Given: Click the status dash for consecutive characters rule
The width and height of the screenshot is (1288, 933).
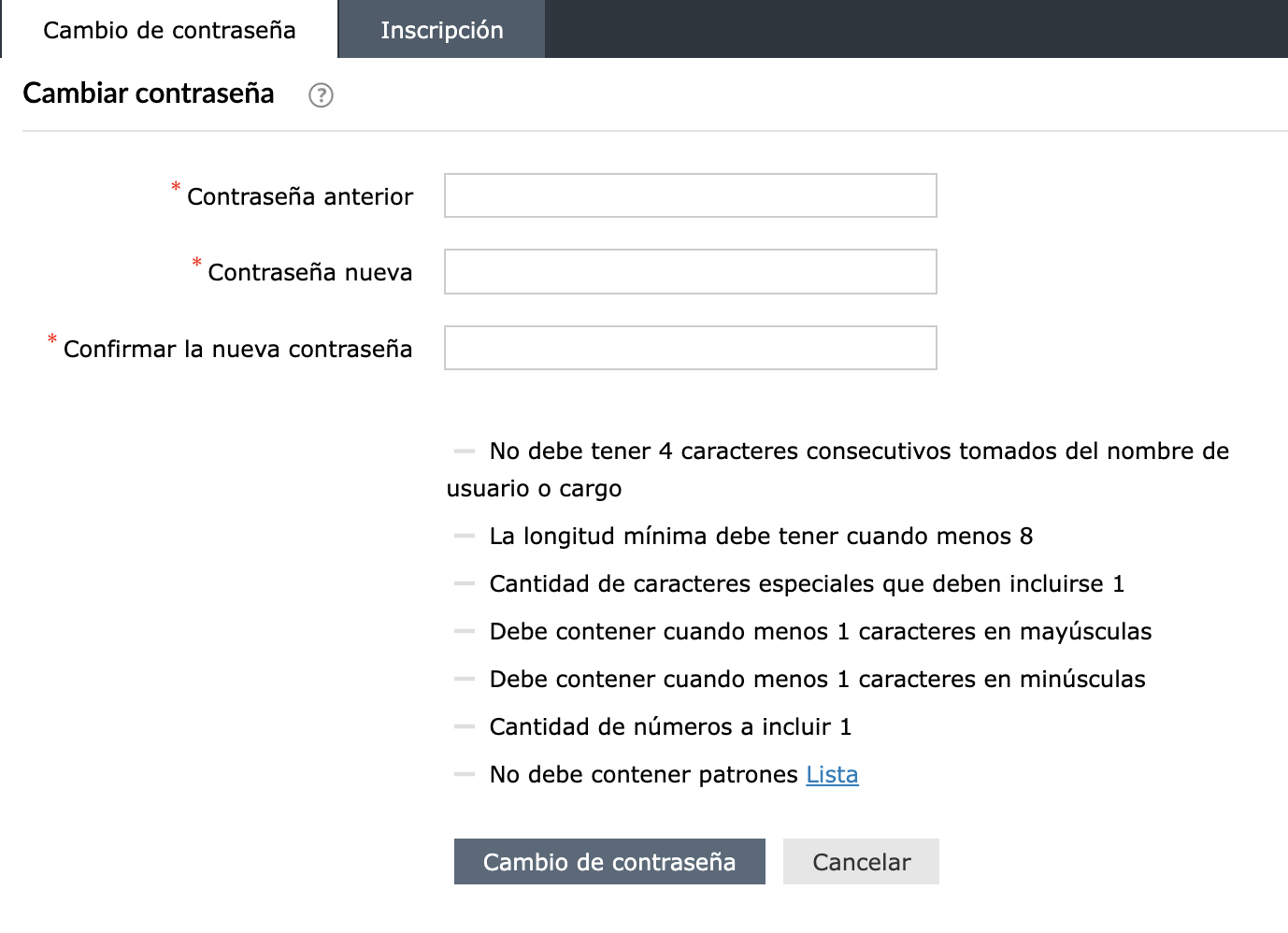Looking at the screenshot, I should (465, 452).
